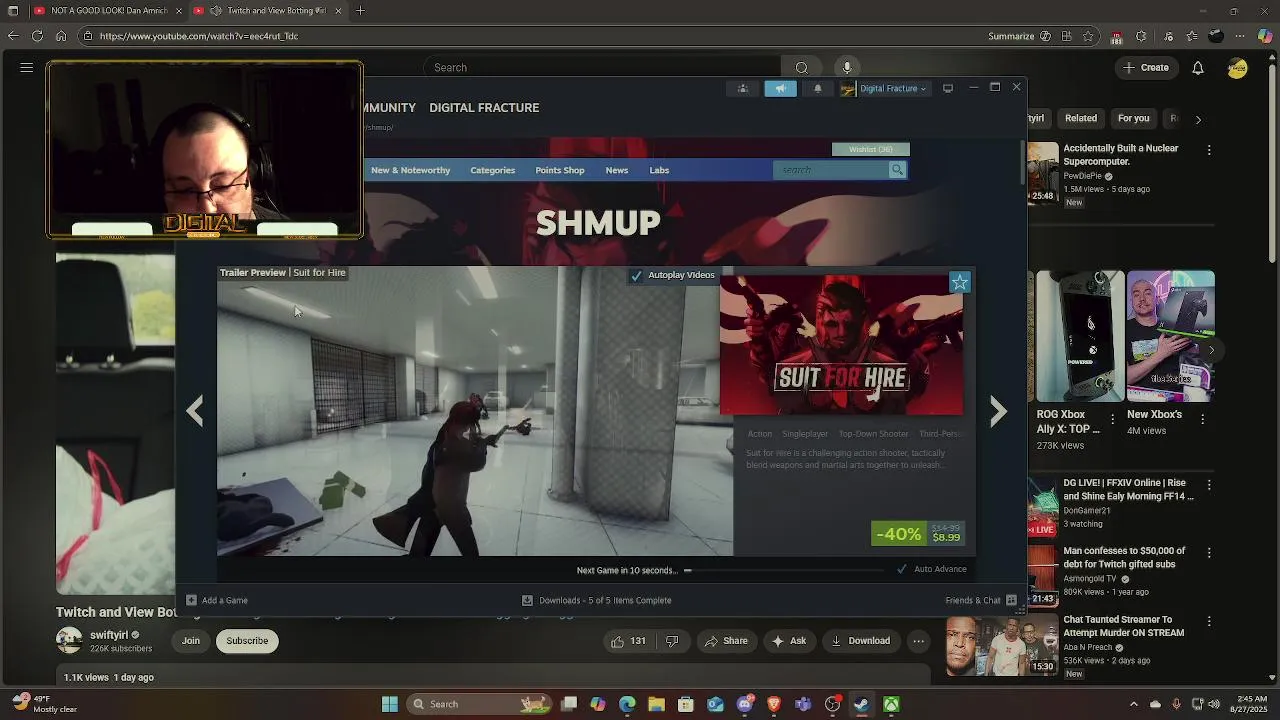Image resolution: width=1280 pixels, height=720 pixels.
Task: Open Windows Start menu
Action: coord(390,704)
